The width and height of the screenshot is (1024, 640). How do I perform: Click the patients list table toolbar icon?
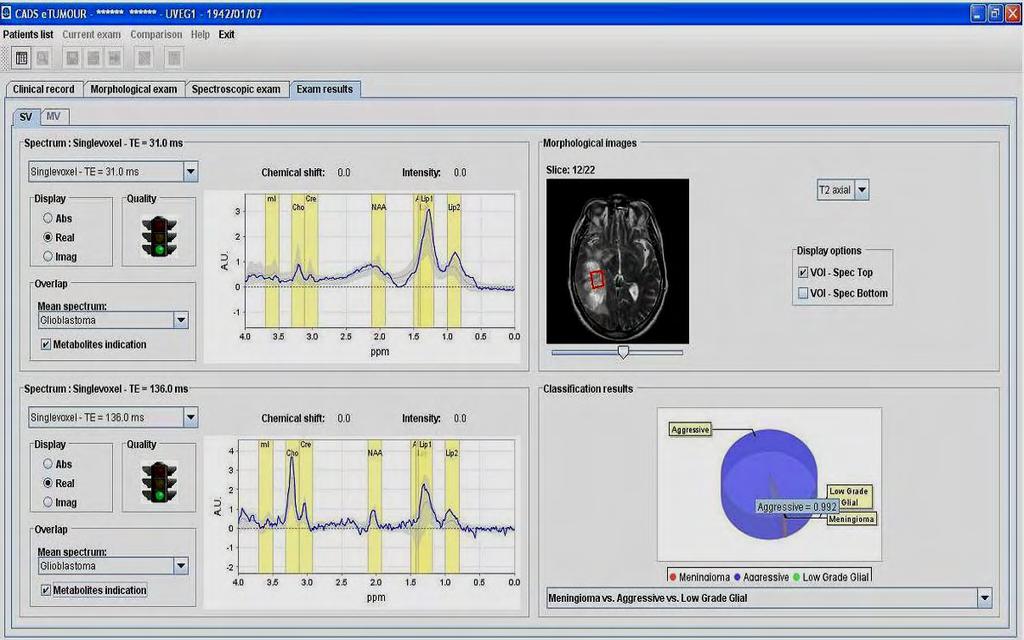(x=22, y=59)
